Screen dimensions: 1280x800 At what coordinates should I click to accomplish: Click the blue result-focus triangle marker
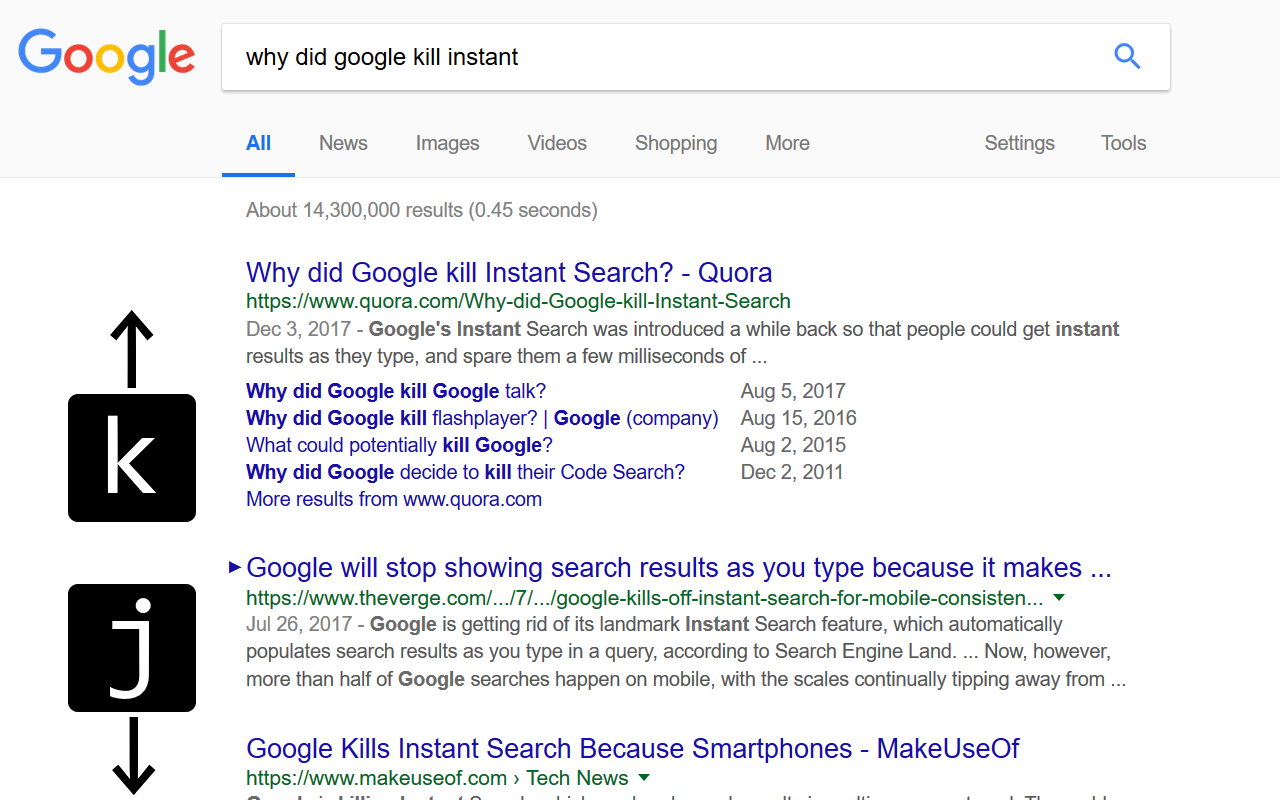(235, 568)
